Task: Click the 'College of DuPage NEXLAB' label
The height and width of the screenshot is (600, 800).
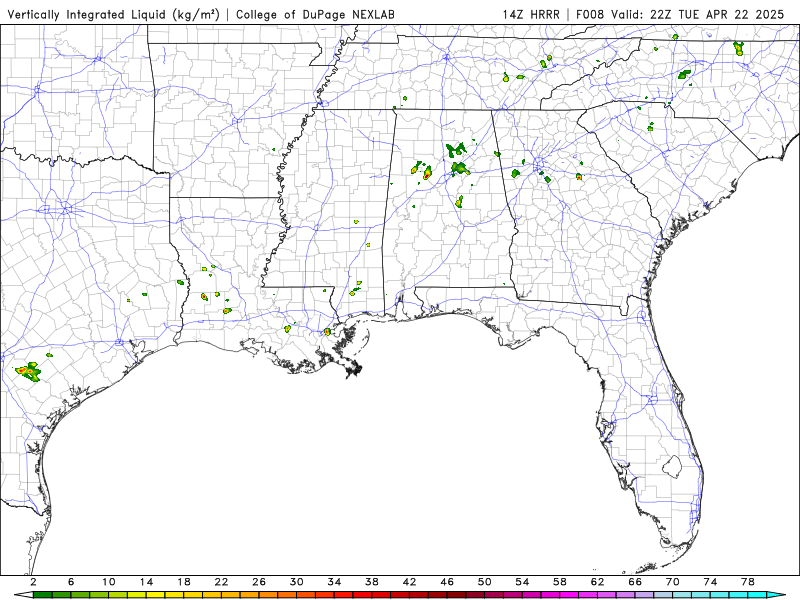Action: pos(315,14)
